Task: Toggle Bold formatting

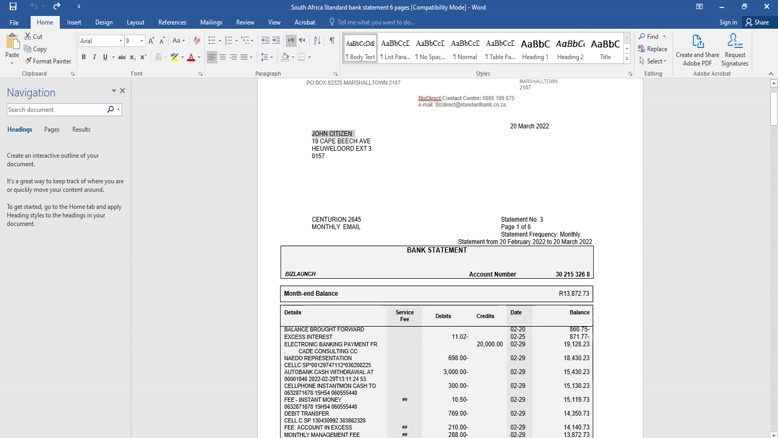Action: 84,57
